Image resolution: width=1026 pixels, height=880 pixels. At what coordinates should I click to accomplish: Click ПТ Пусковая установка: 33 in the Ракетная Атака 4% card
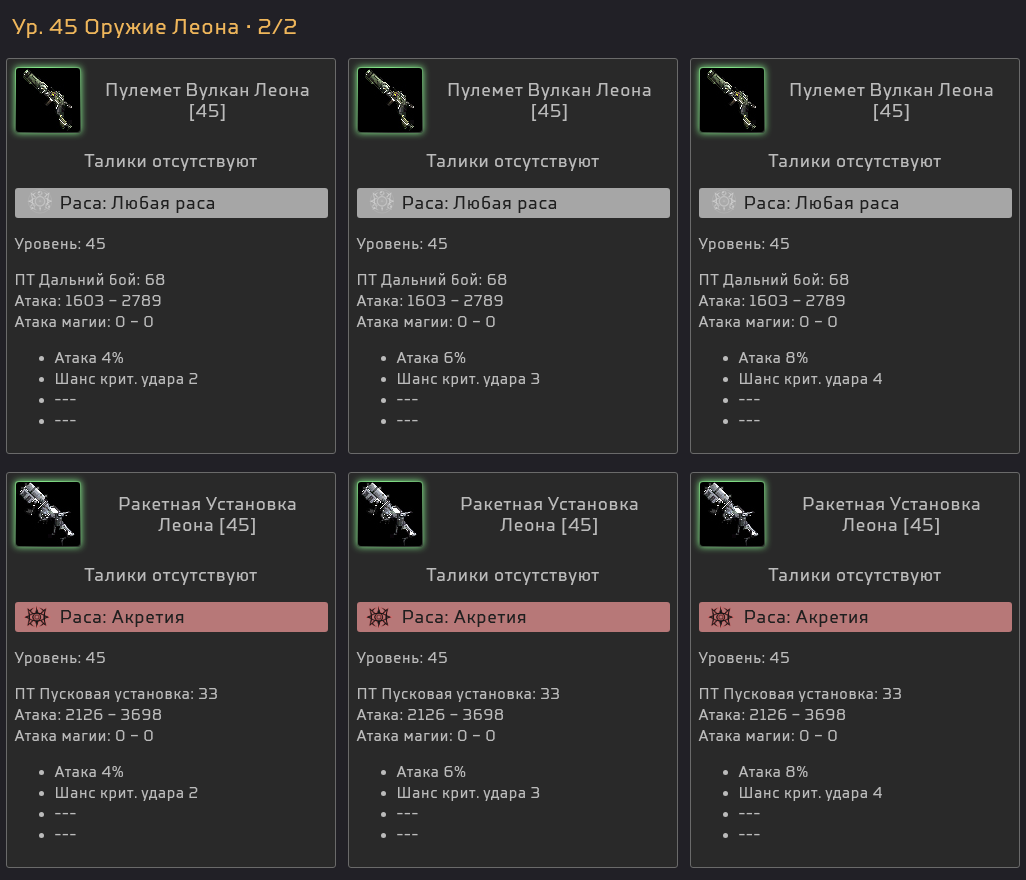116,694
